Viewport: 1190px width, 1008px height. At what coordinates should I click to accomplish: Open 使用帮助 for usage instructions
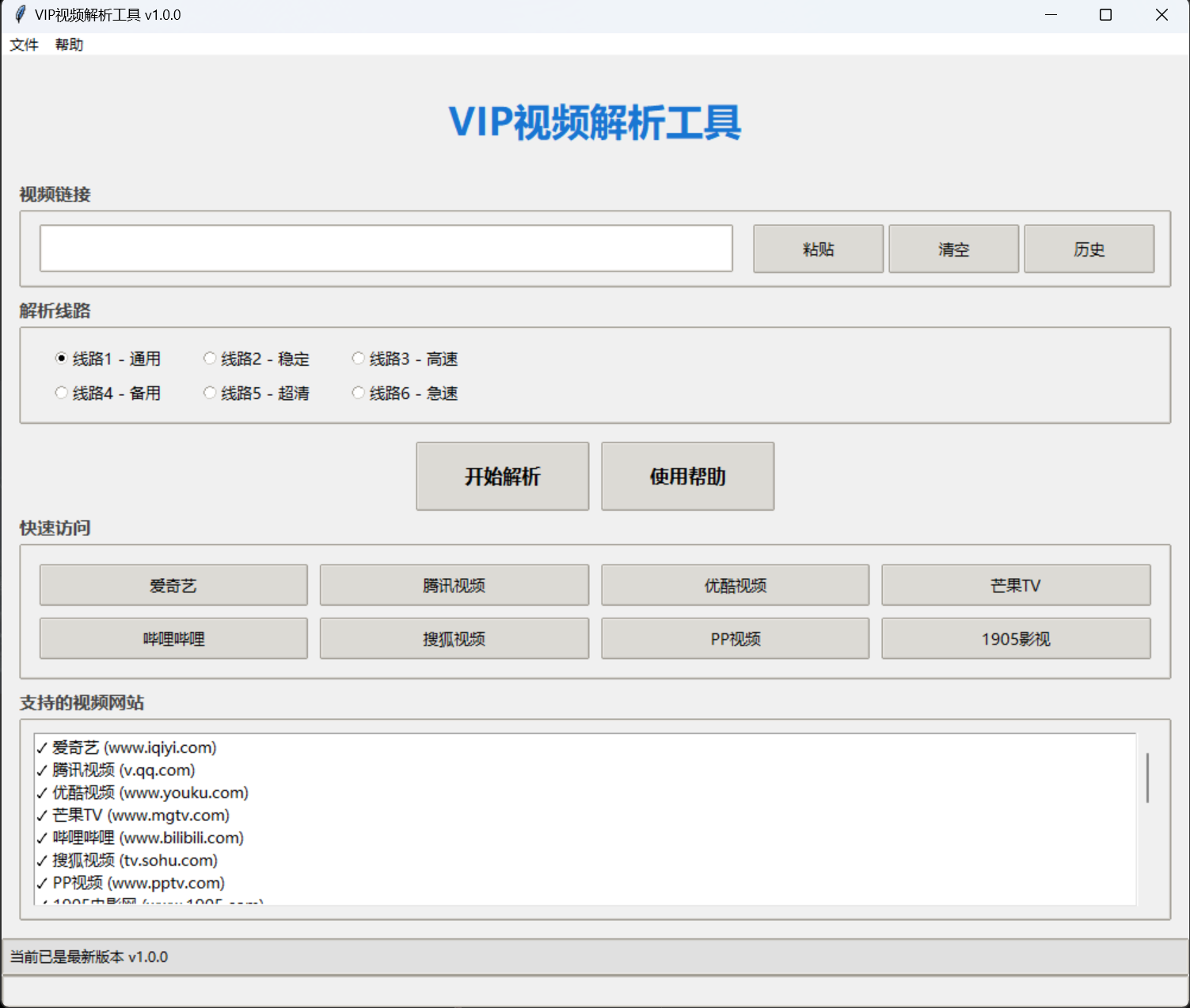pos(687,476)
